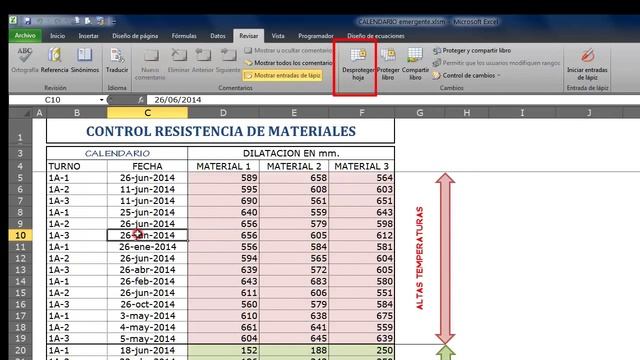Viewport: 640px width, 360px height.
Task: Toggle Mostrar todos los comentarios
Action: [289, 63]
